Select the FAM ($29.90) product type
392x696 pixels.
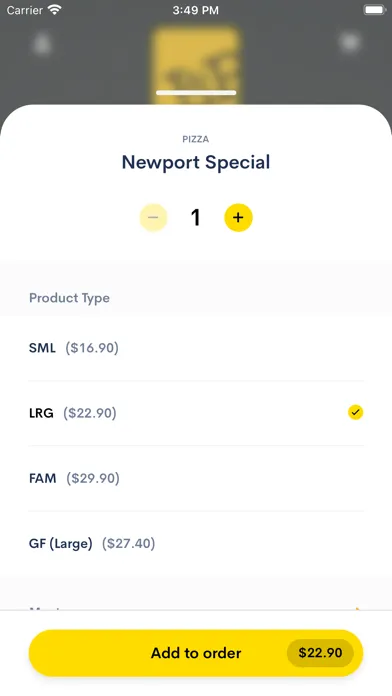[x=196, y=478]
